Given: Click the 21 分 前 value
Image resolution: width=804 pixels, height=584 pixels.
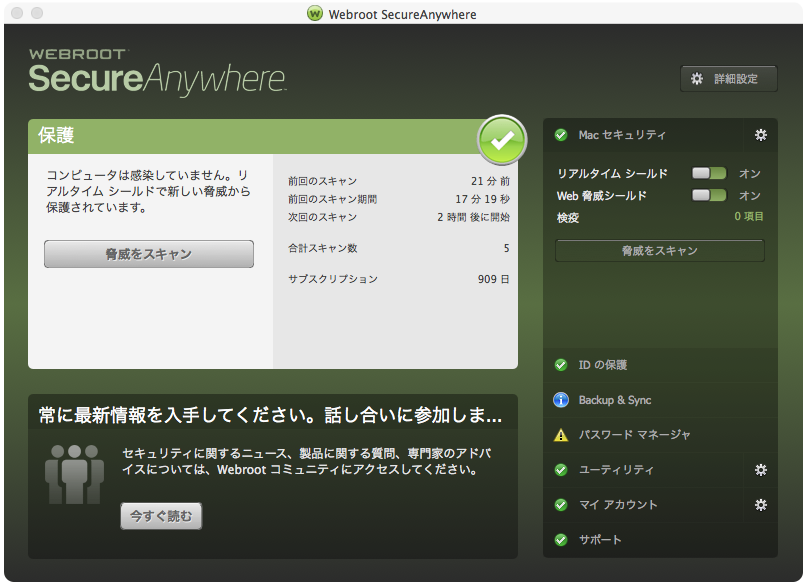Looking at the screenshot, I should [490, 181].
